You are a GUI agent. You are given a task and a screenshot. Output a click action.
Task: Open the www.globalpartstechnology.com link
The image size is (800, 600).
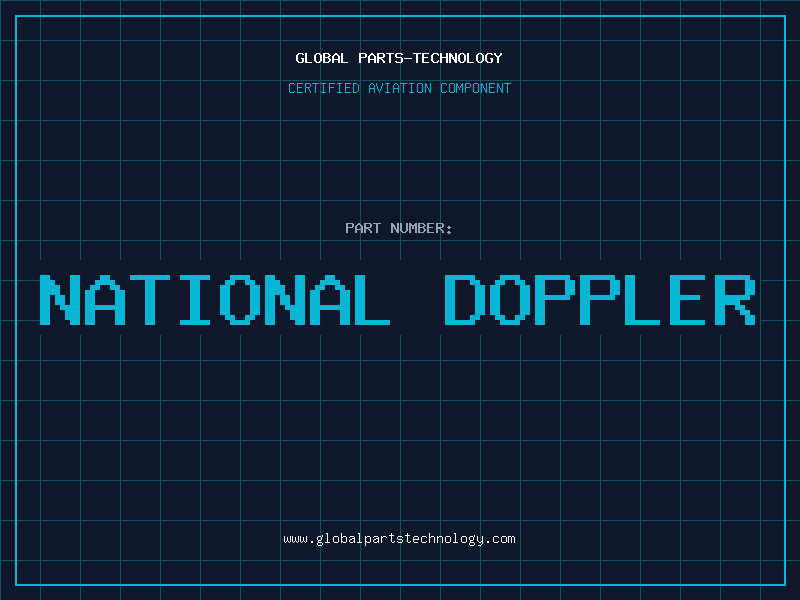coord(399,539)
